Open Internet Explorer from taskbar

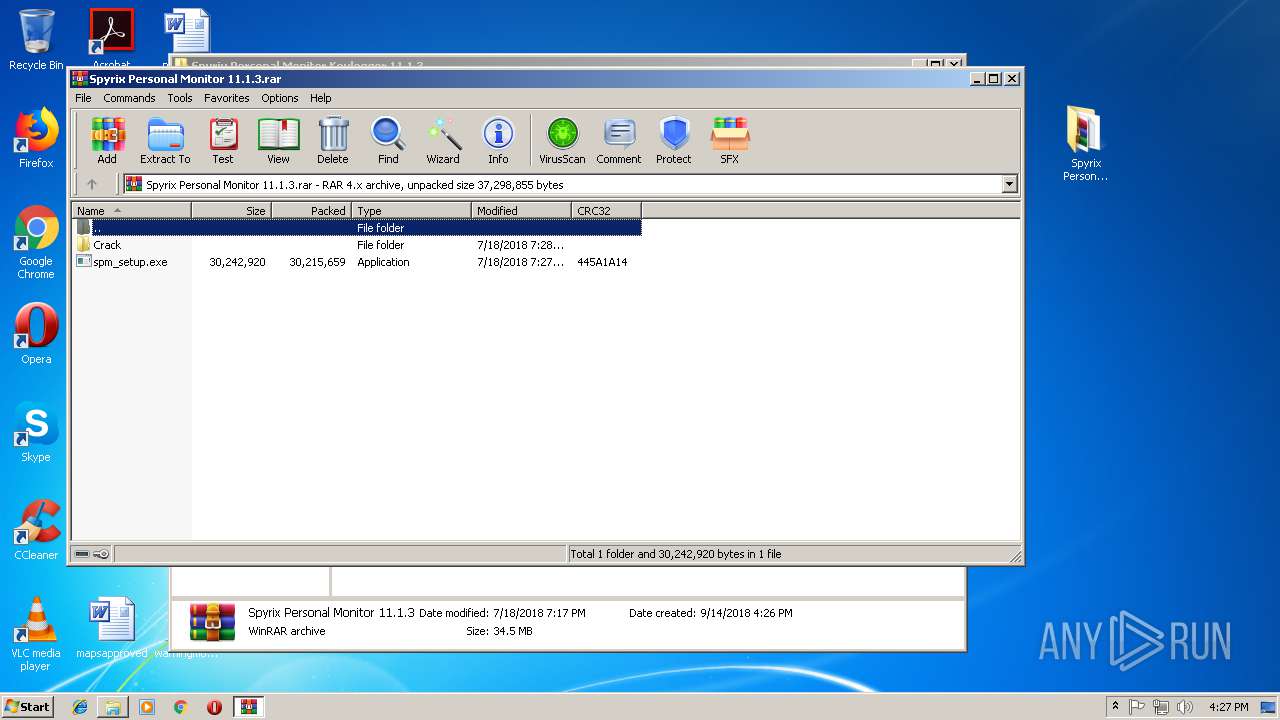point(80,707)
